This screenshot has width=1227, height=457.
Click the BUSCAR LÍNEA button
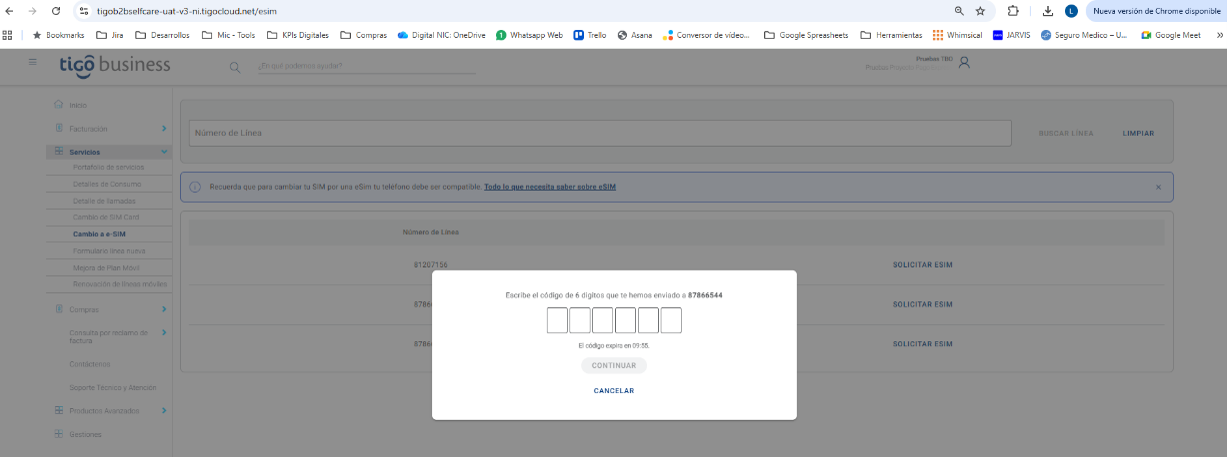point(1066,133)
